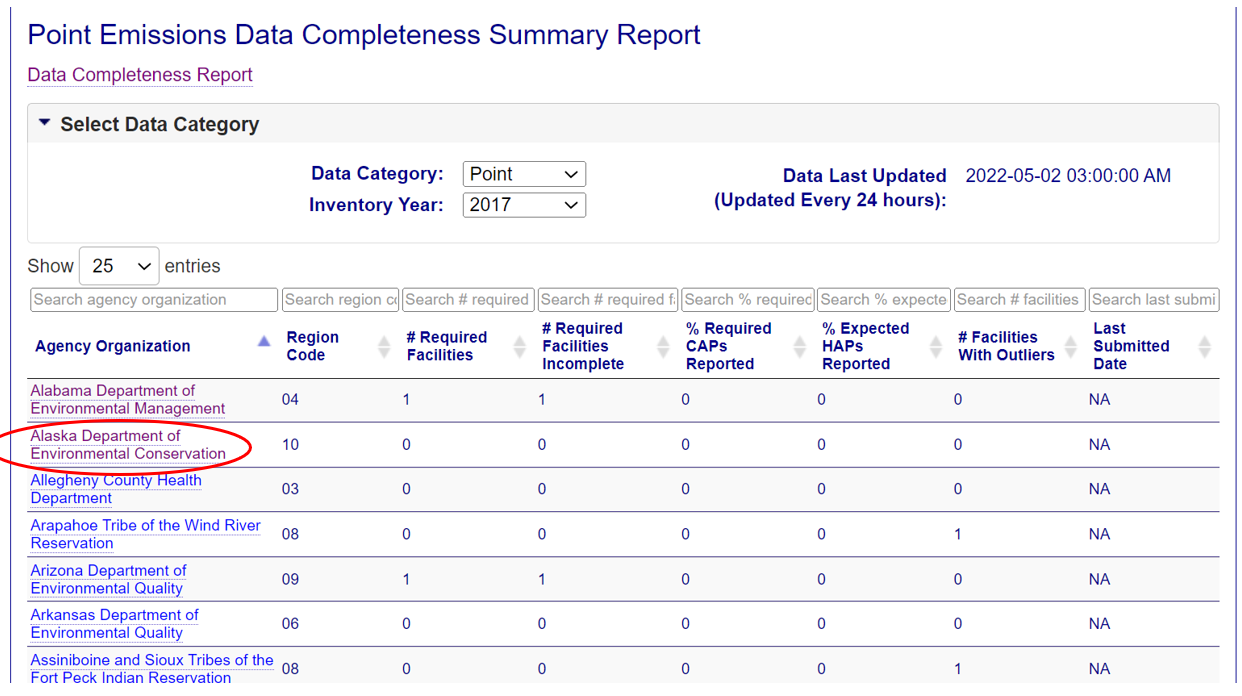Open the Show entries count dropdown
This screenshot has width=1242, height=696.
[x=119, y=266]
